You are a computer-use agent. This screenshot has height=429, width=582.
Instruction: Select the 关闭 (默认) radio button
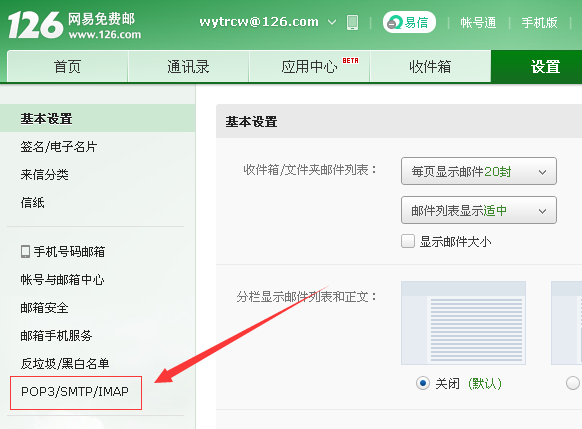[x=423, y=383]
